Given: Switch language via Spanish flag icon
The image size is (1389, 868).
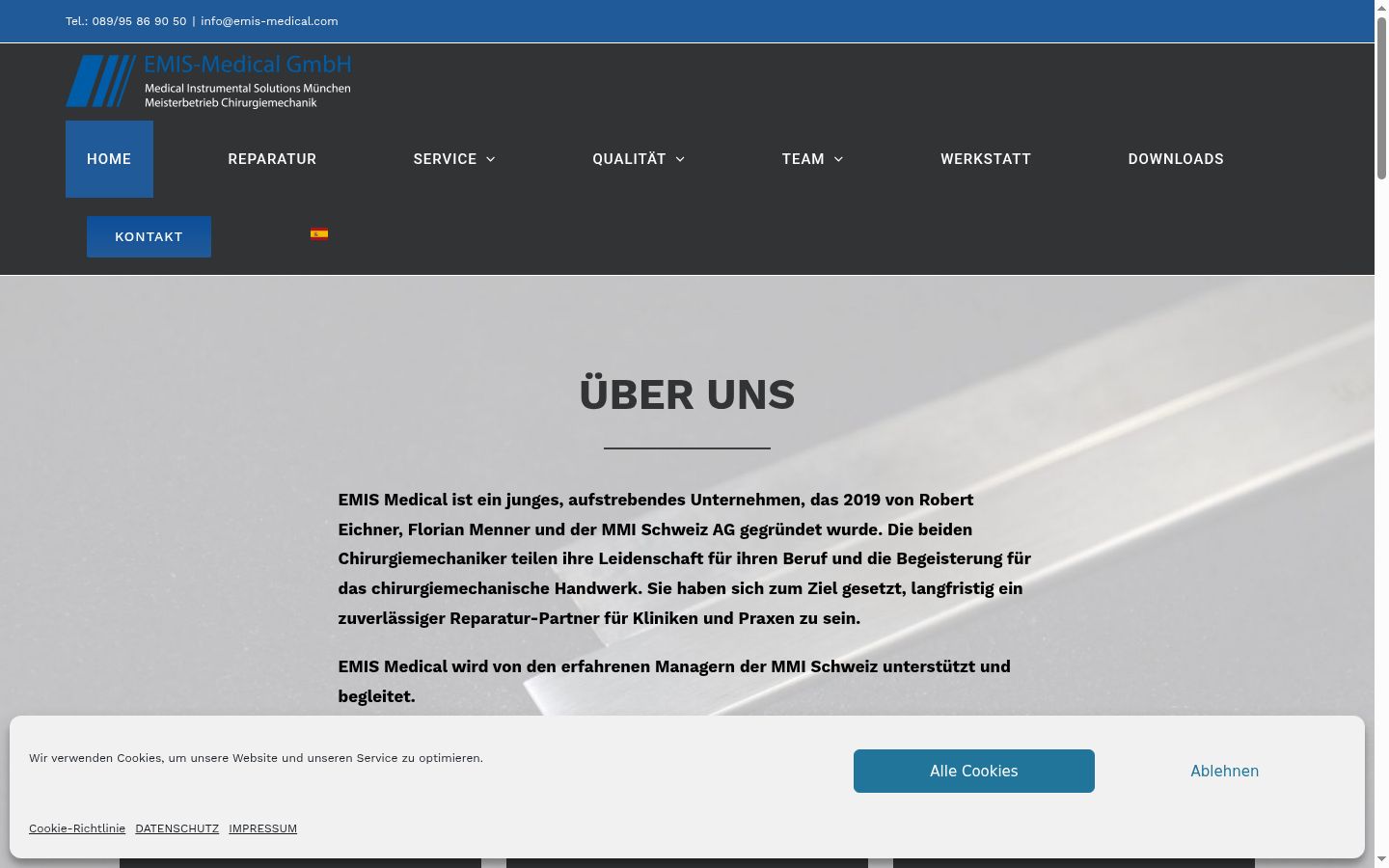Looking at the screenshot, I should point(319,233).
